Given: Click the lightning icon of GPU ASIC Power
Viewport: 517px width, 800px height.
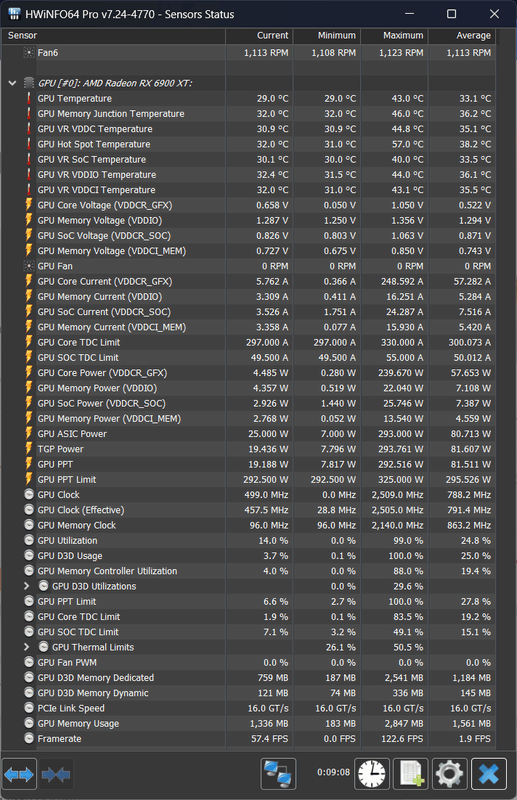Looking at the screenshot, I should [29, 434].
